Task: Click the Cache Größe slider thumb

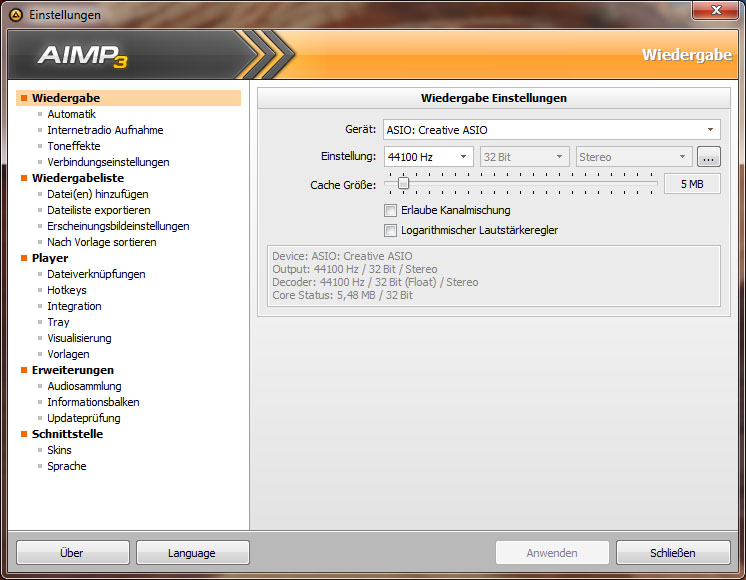Action: 403,183
